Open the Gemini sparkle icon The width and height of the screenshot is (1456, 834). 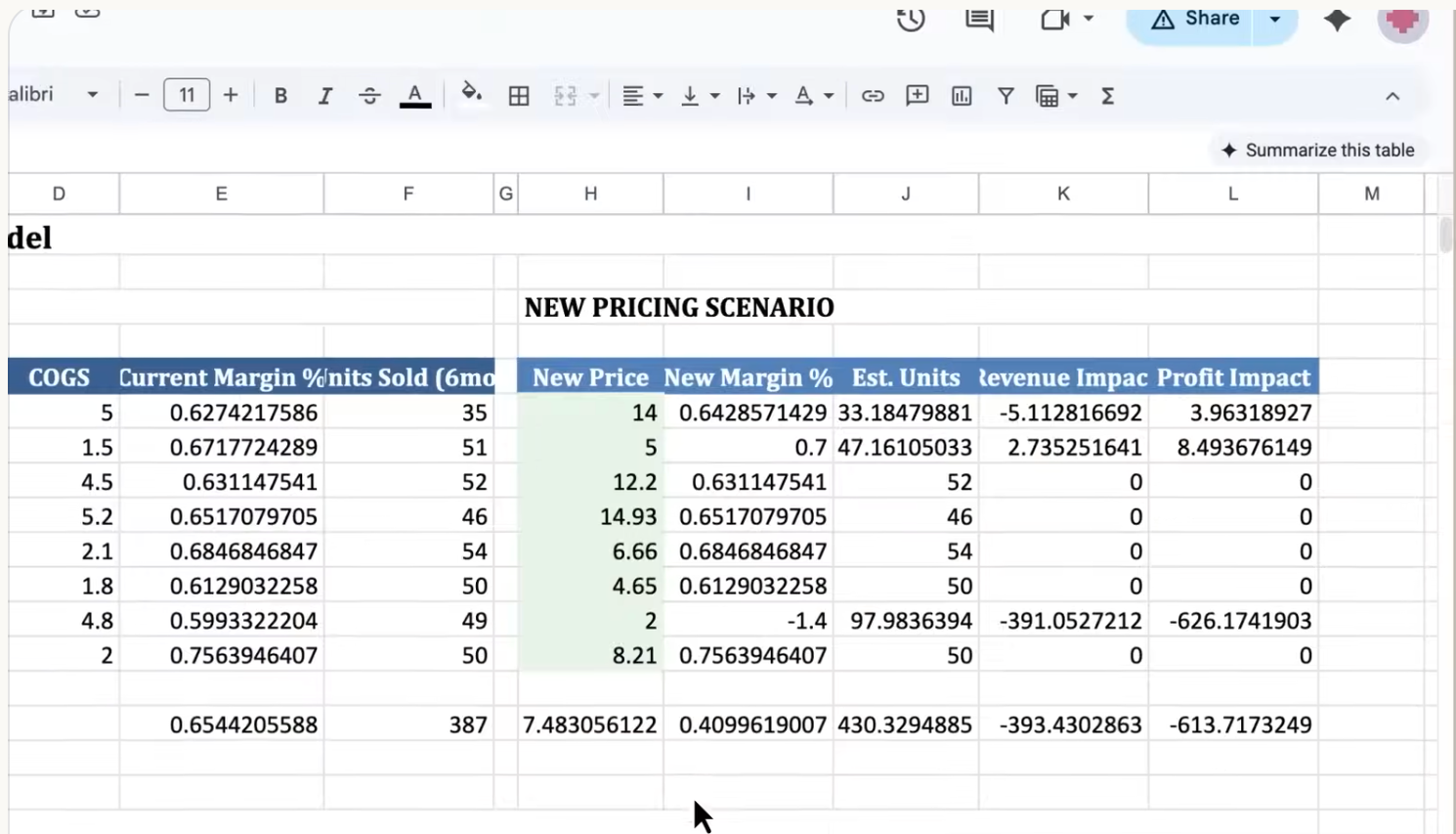tap(1337, 20)
